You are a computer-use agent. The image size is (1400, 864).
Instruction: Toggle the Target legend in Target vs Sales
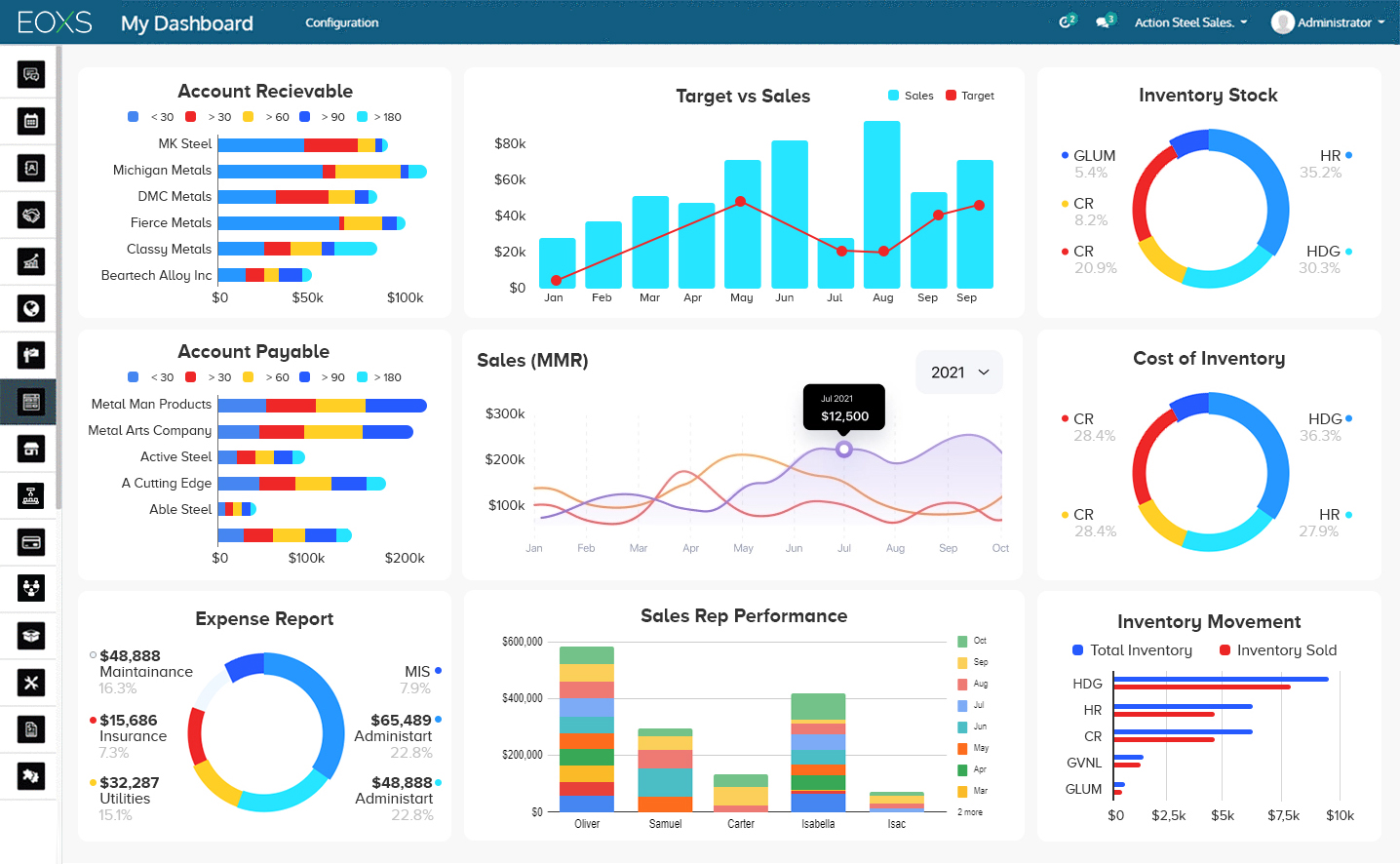click(970, 96)
